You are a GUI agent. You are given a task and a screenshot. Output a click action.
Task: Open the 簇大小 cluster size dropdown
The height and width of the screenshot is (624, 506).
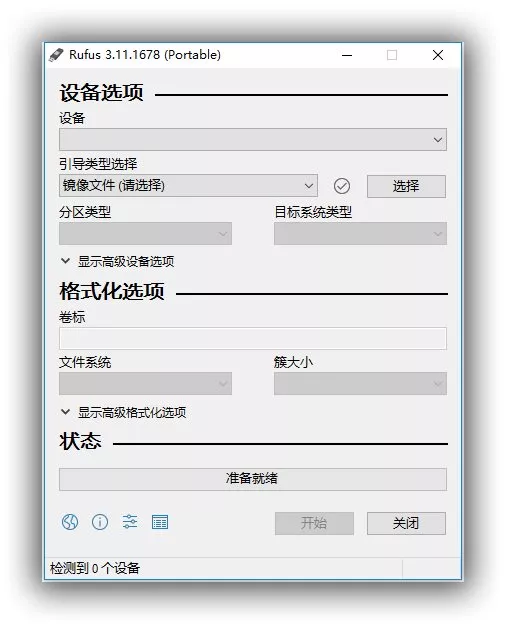coord(360,384)
